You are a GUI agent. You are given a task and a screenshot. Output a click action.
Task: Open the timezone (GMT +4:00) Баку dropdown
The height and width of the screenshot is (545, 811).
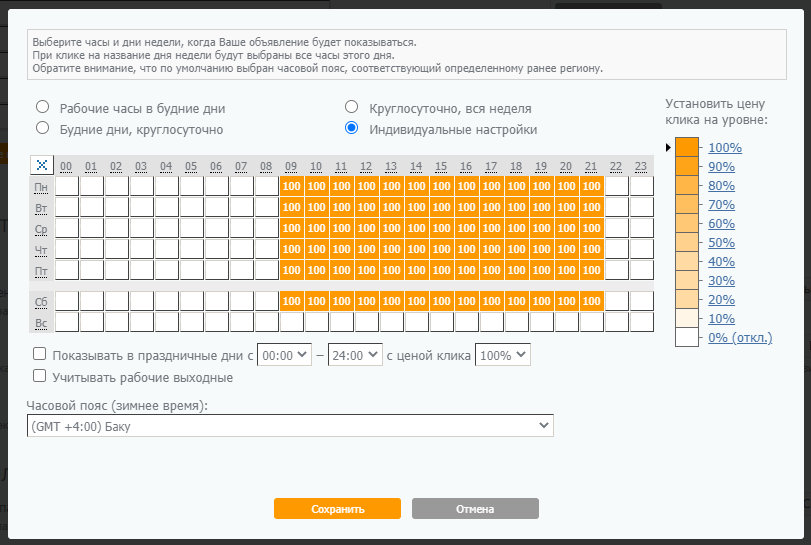pos(290,426)
